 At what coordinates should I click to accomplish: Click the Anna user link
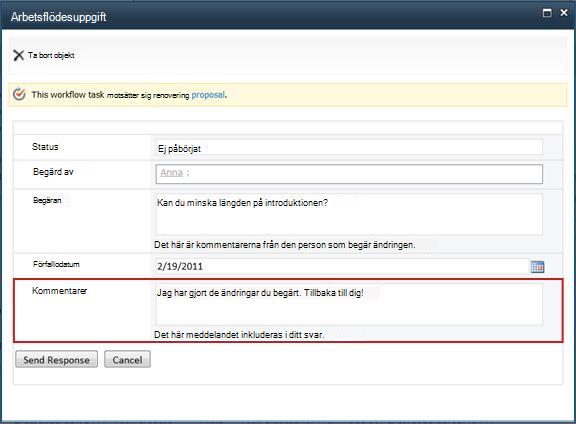(x=172, y=173)
